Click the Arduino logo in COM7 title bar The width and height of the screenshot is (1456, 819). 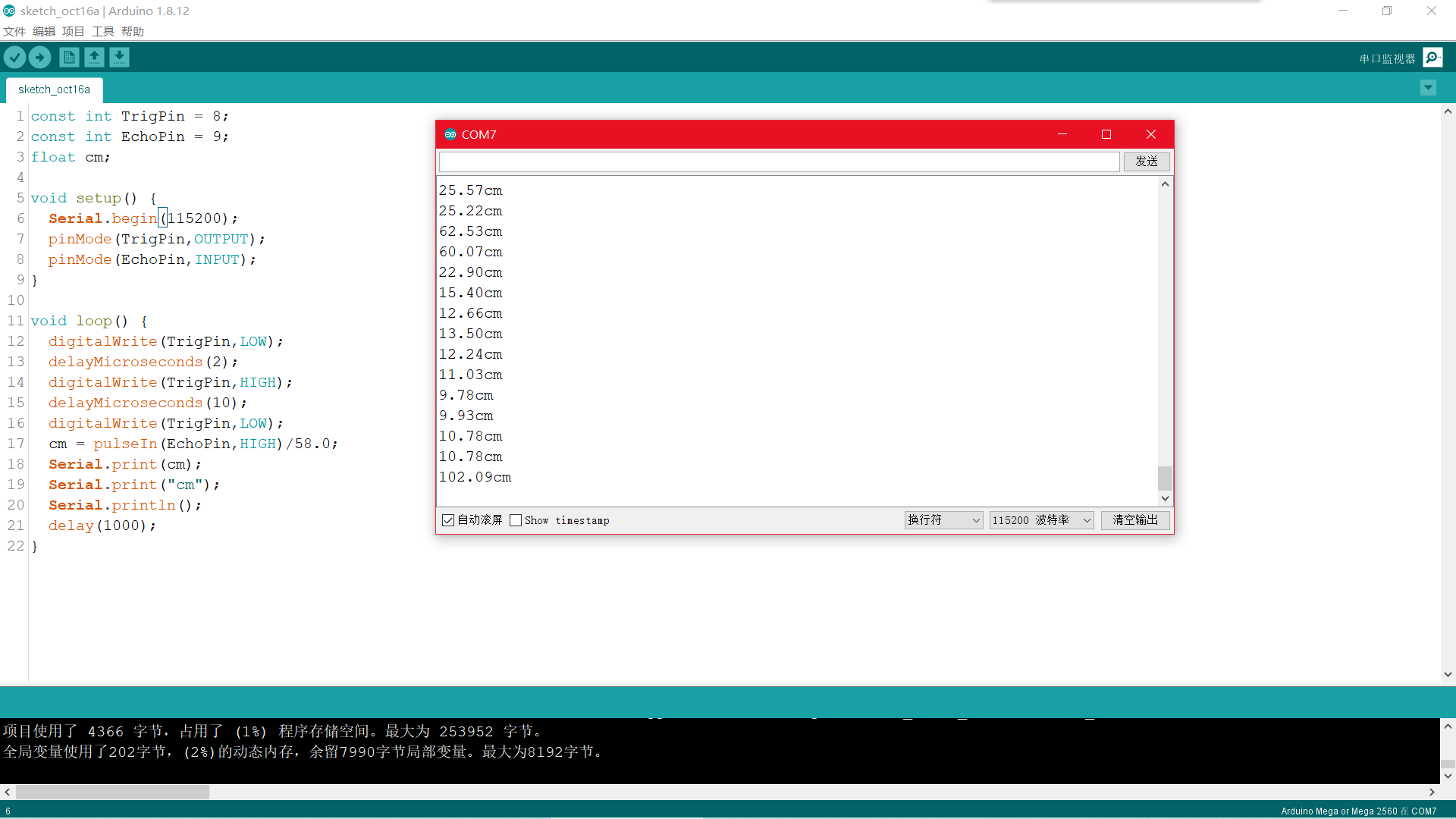coord(450,134)
